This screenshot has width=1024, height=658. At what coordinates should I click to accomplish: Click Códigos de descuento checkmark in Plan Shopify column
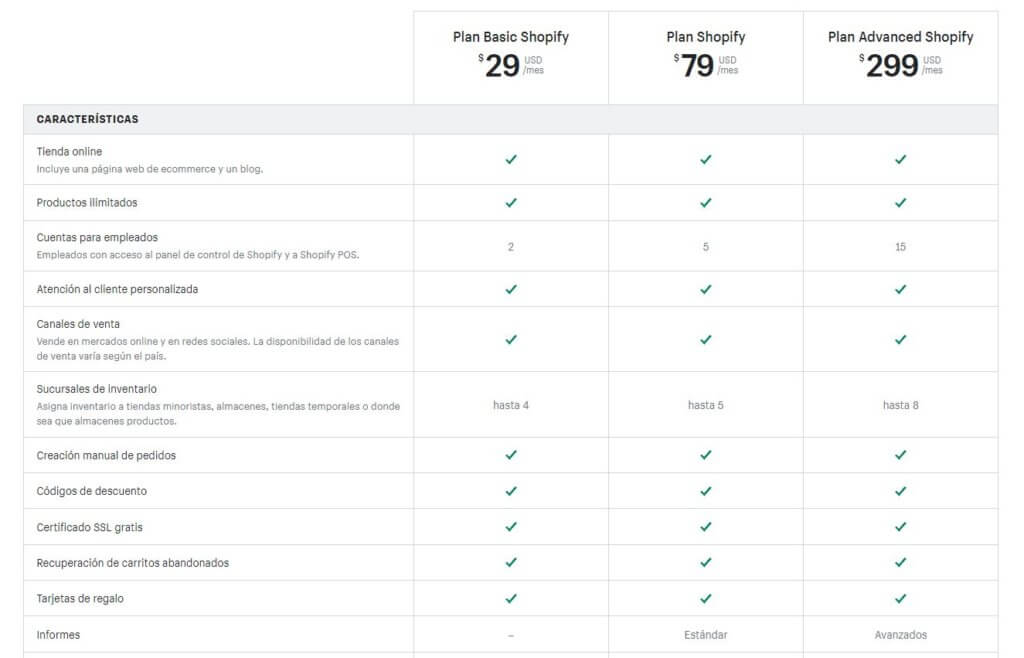click(705, 491)
